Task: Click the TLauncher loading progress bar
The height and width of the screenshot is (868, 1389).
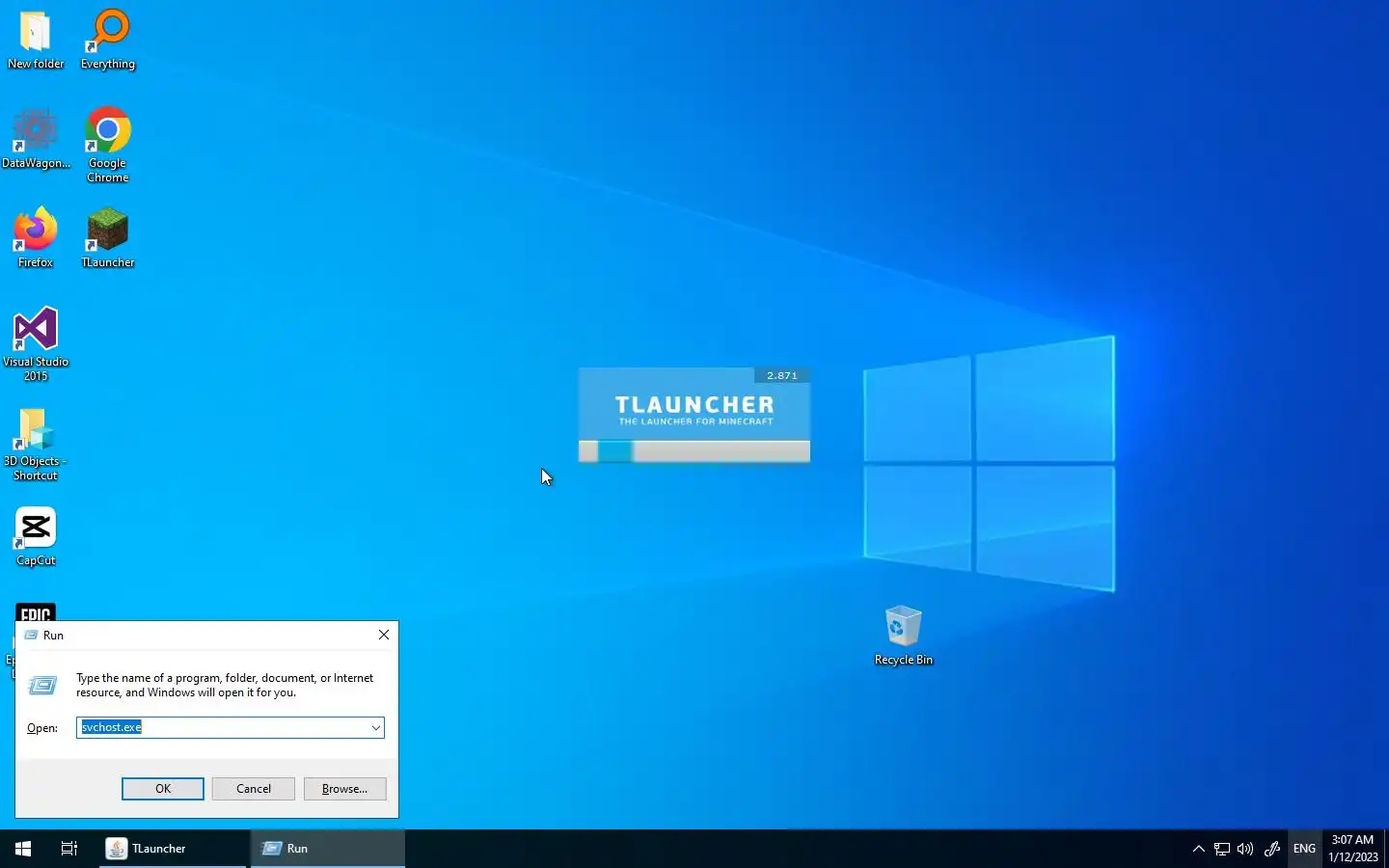Action: (x=694, y=451)
